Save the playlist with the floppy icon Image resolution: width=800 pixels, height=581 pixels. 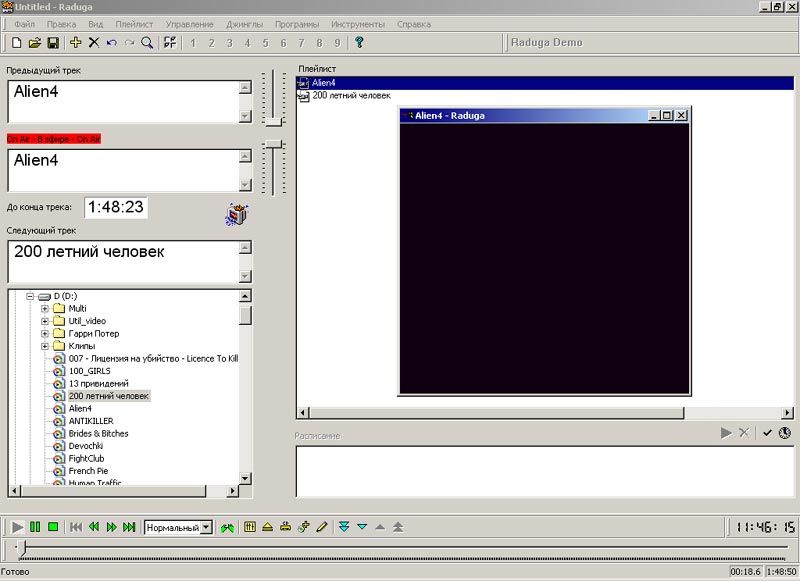53,43
